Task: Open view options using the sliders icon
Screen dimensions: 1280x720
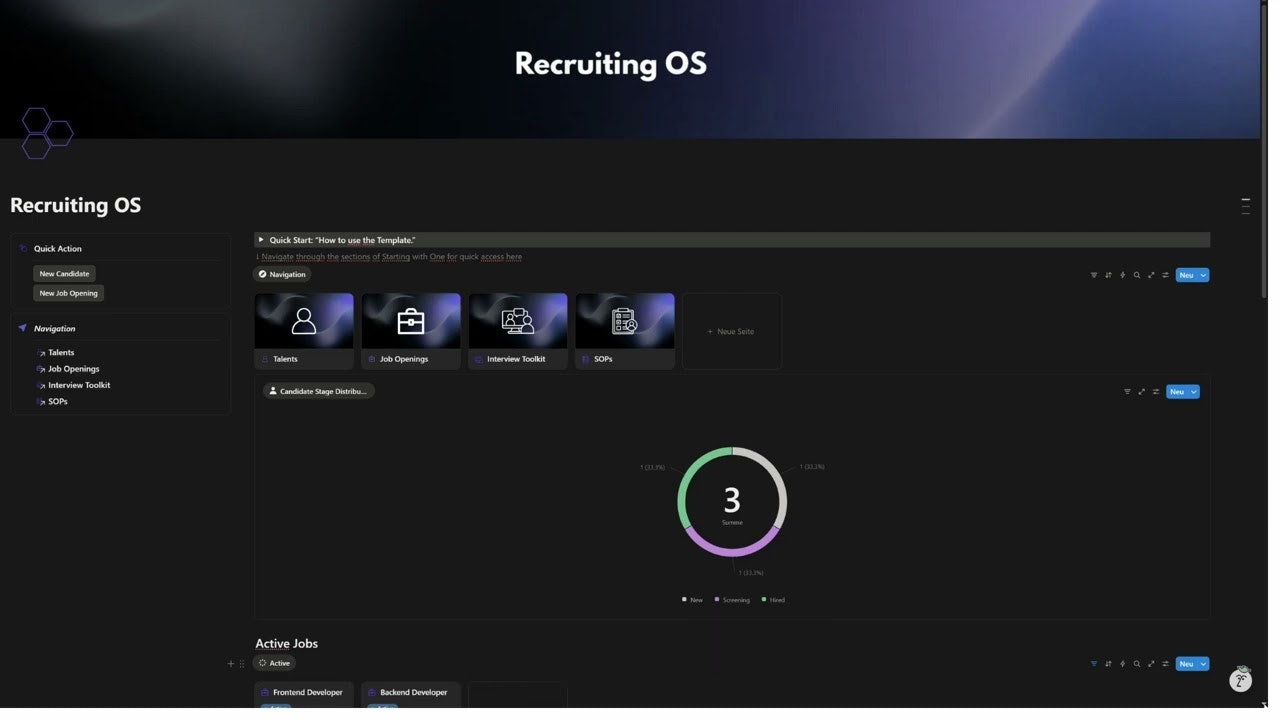Action: 1165,275
